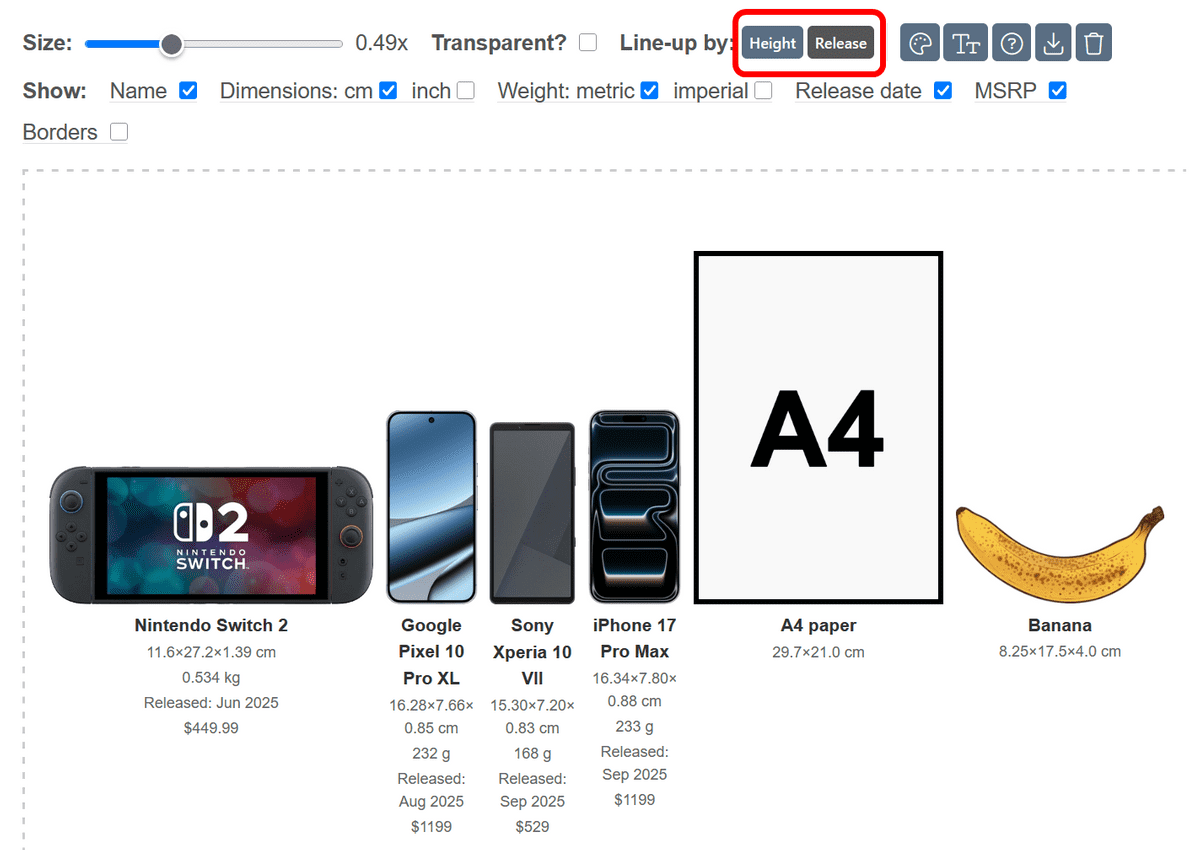Enable the Borders checkbox
Image resolution: width=1200 pixels, height=850 pixels.
pos(119,132)
